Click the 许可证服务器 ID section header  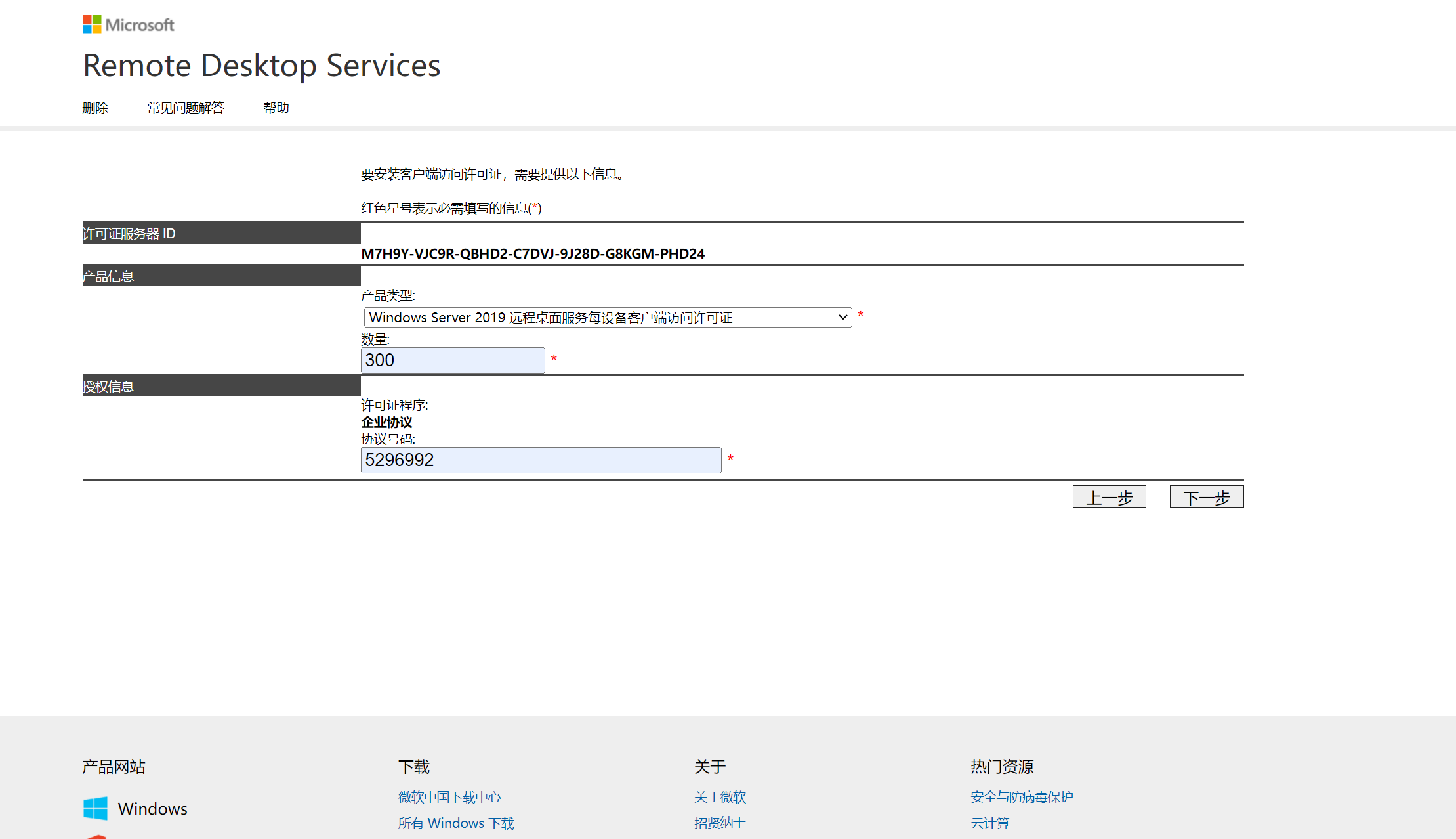(x=221, y=233)
